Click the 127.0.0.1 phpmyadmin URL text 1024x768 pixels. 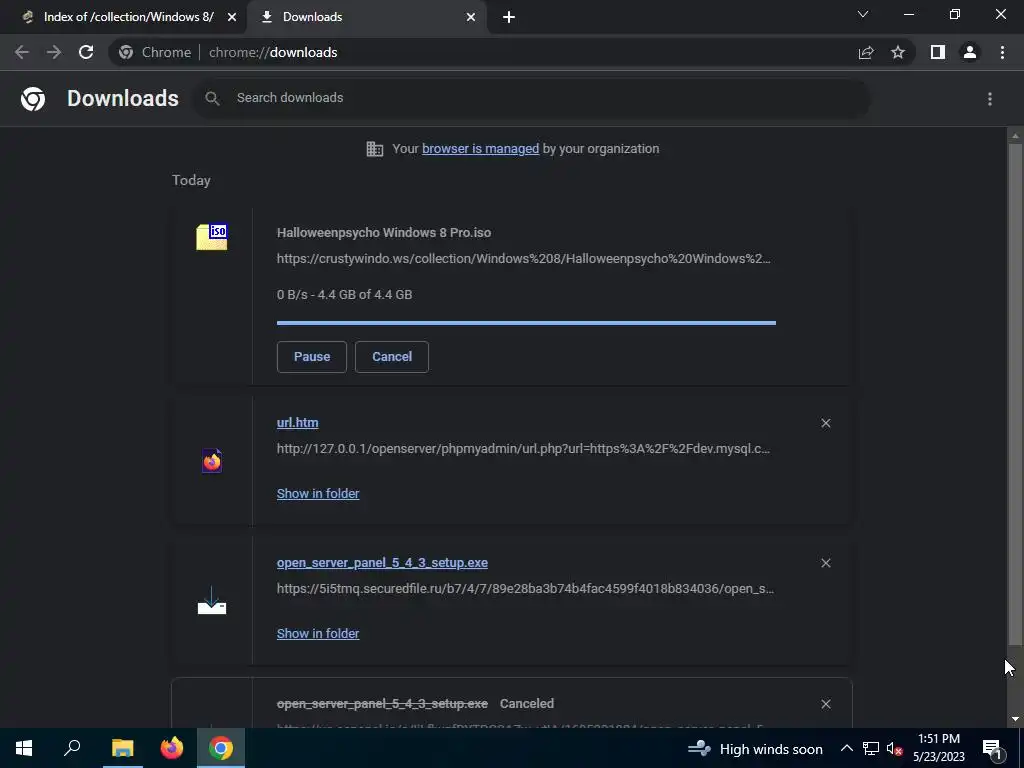click(x=523, y=449)
